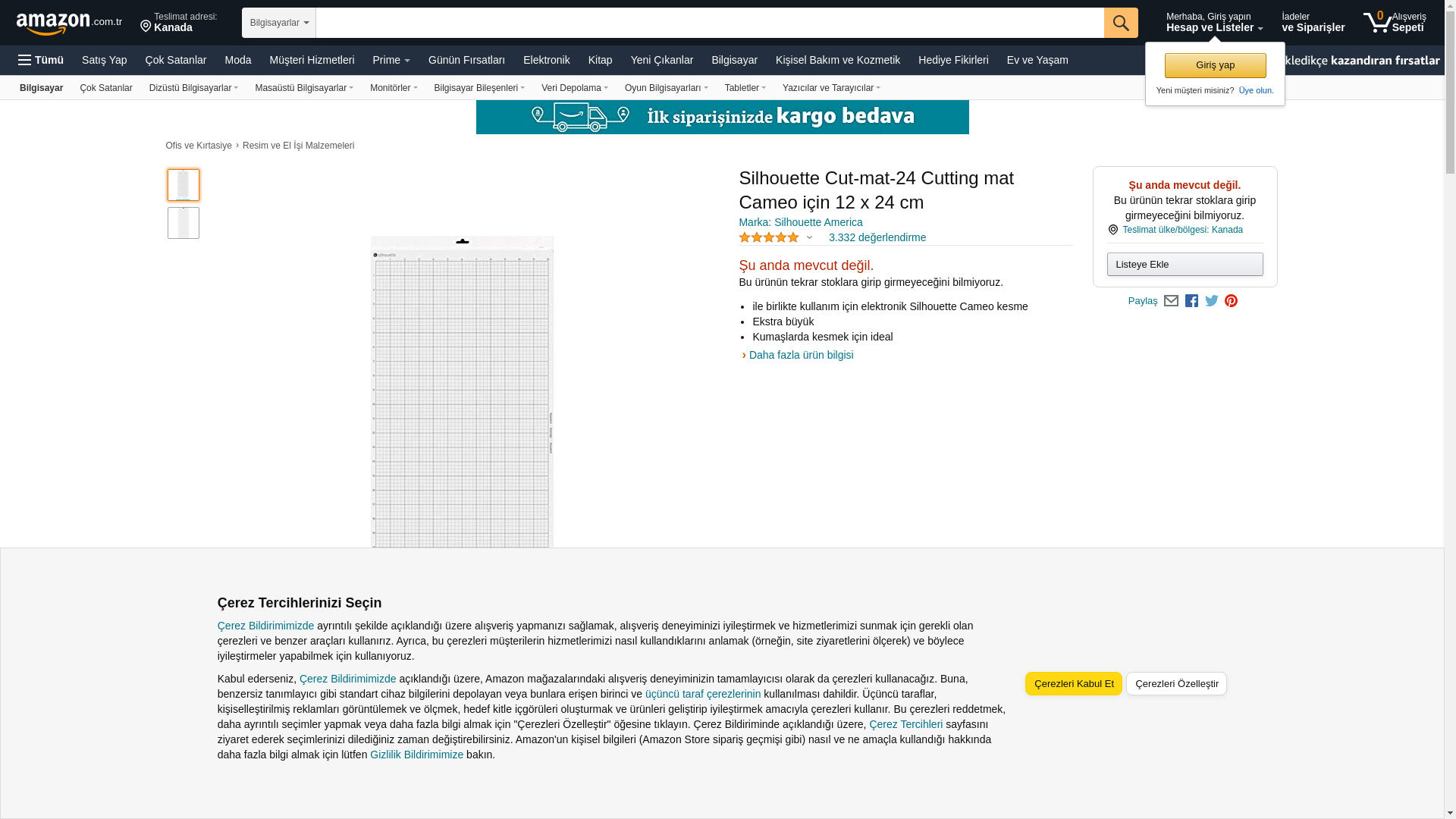Share product on Pinterest icon
The width and height of the screenshot is (1456, 819).
[x=1231, y=301]
